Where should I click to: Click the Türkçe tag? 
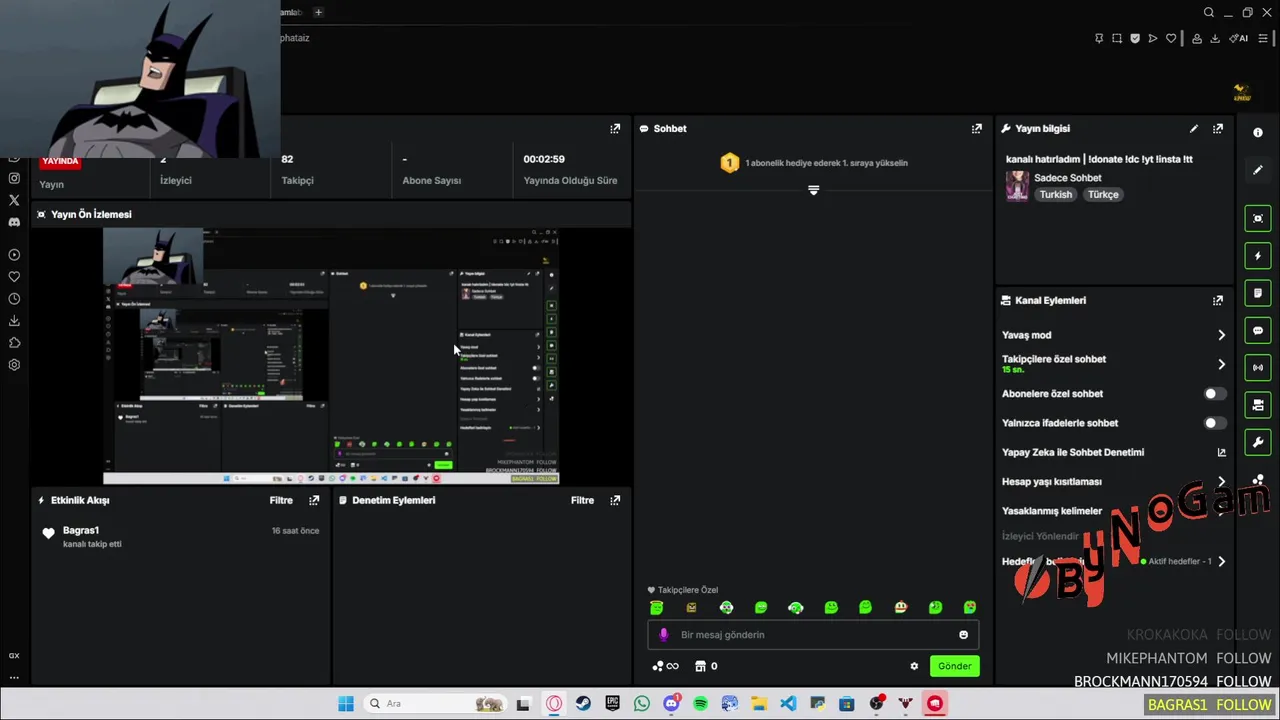tap(1103, 195)
